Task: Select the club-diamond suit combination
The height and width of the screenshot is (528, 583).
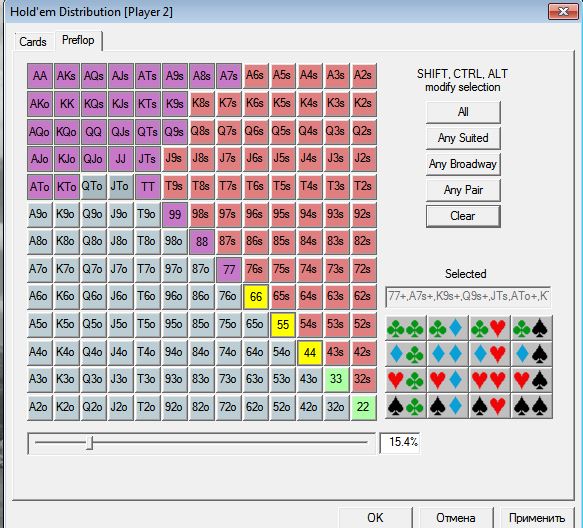Action: [448, 328]
